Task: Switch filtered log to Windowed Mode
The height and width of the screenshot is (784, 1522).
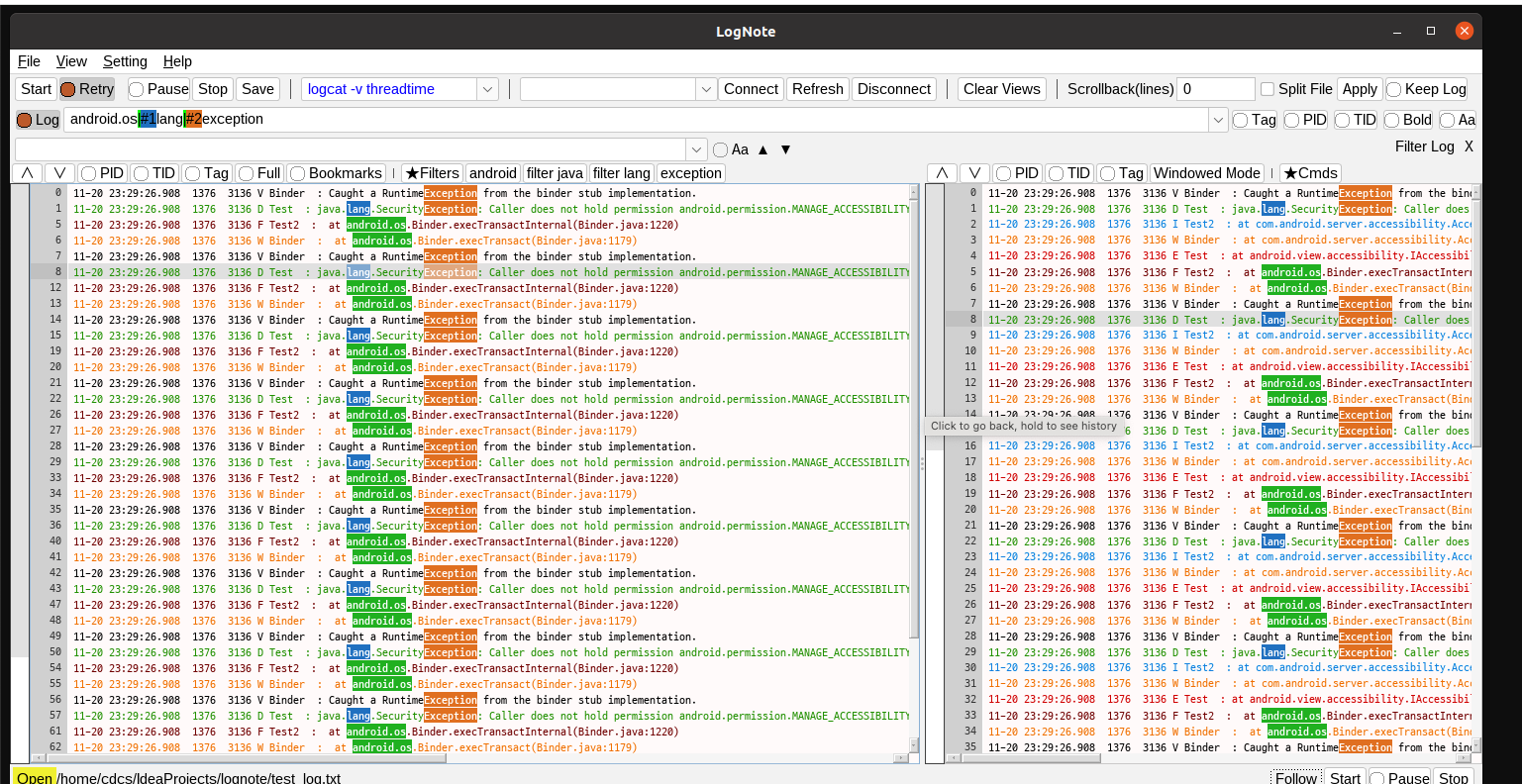Action: coord(1206,173)
